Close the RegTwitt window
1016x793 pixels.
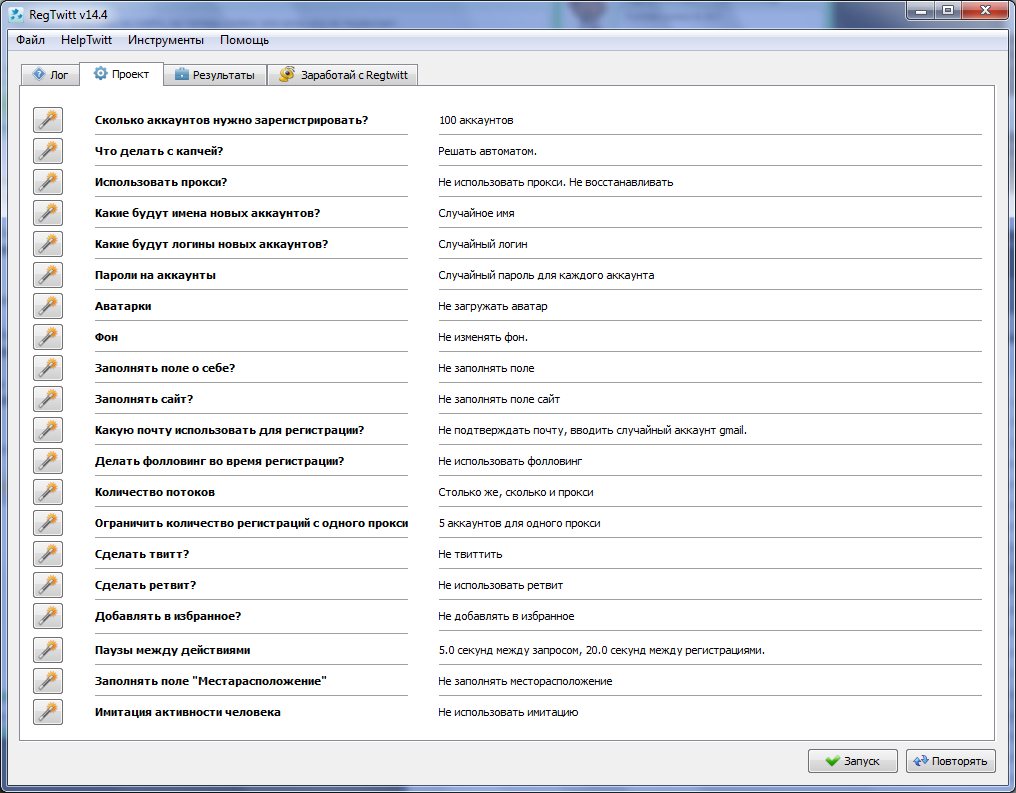click(986, 10)
